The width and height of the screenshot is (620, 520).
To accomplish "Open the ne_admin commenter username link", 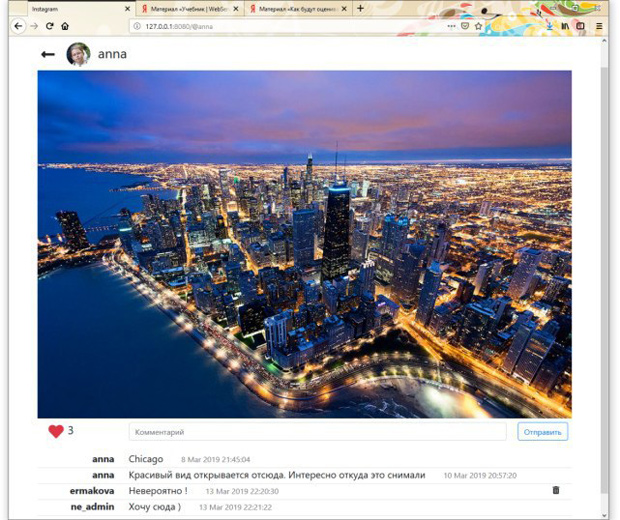I will click(91, 507).
